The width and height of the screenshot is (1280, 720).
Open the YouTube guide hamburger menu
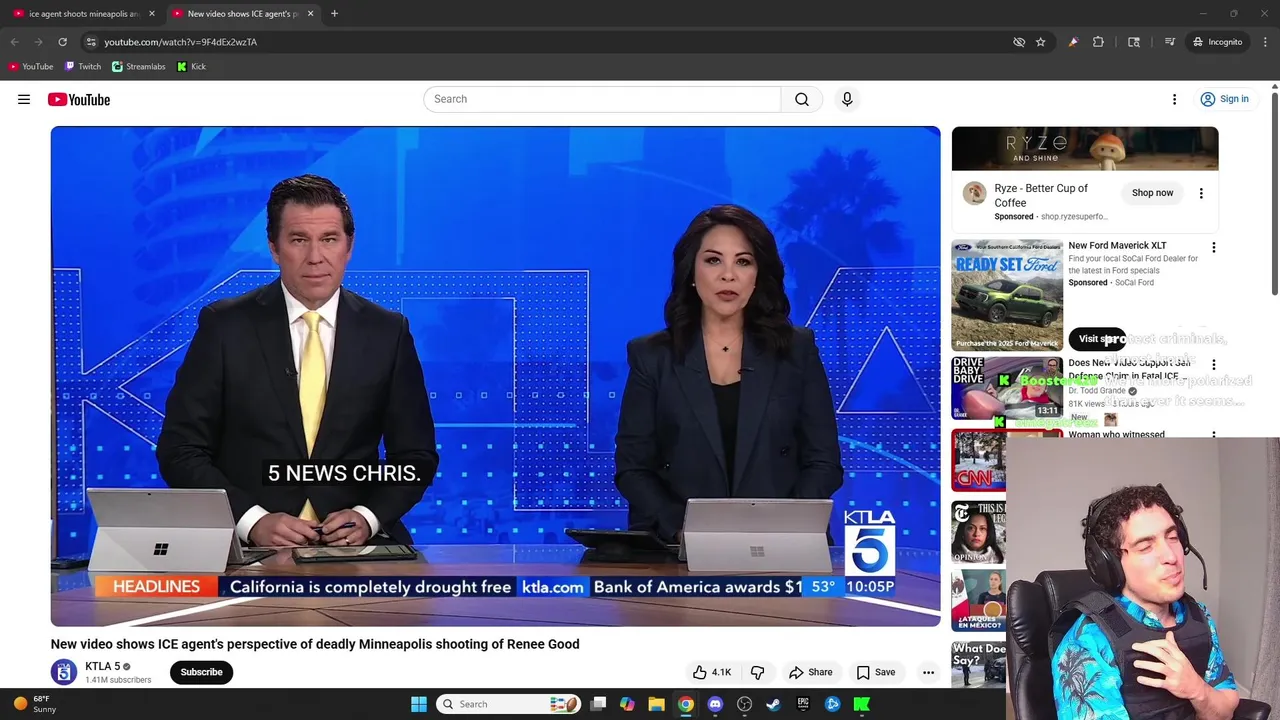tap(24, 99)
